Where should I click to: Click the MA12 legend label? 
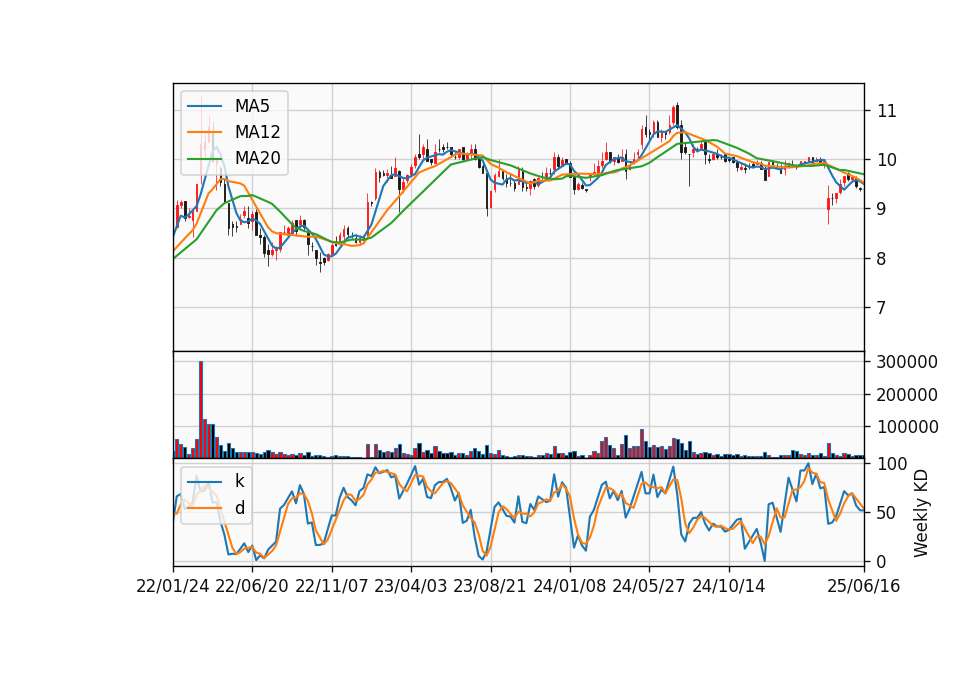257,132
